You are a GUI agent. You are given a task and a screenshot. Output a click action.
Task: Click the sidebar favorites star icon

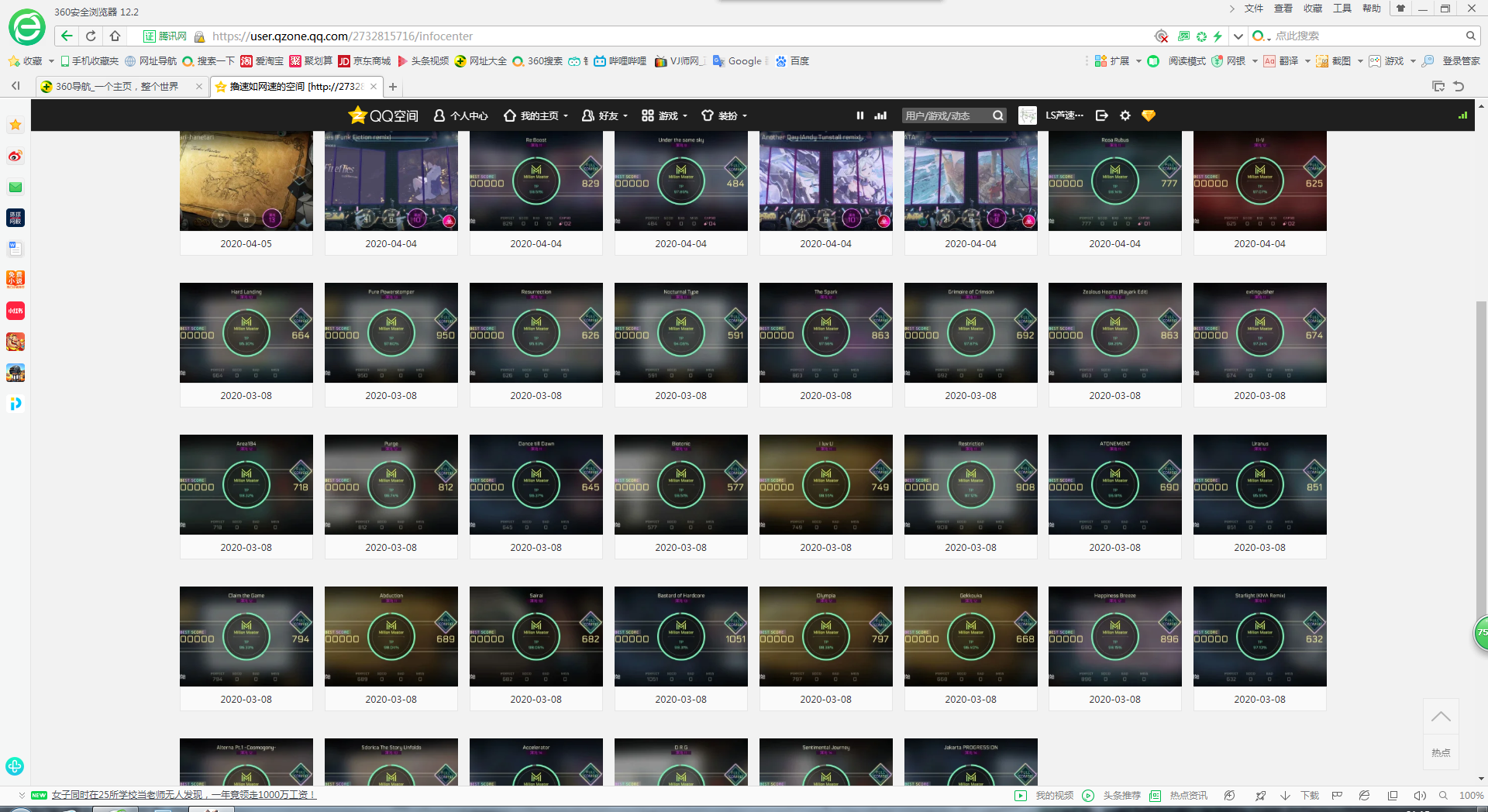(x=15, y=125)
